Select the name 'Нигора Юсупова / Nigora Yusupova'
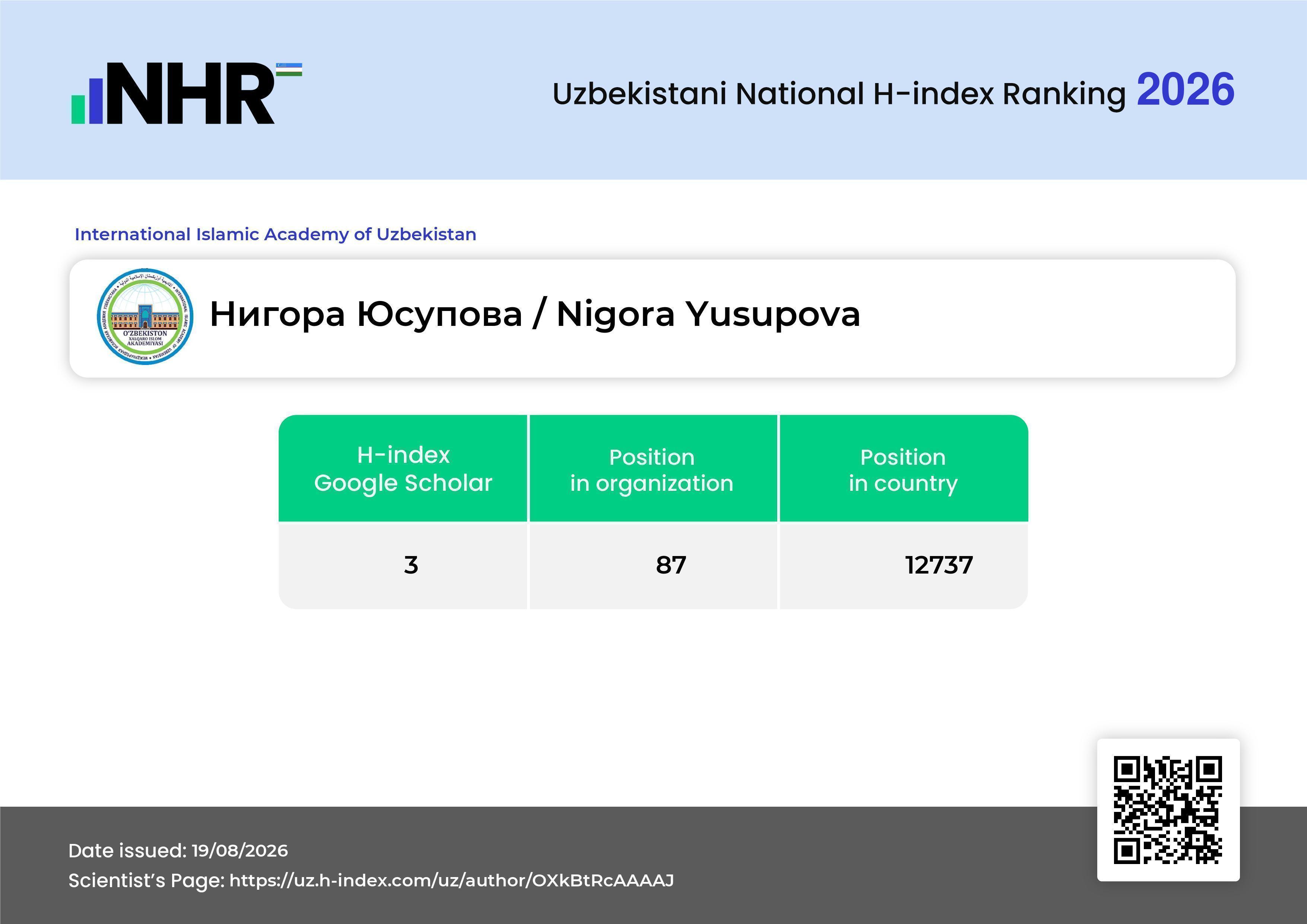Viewport: 1307px width, 924px height. pos(535,314)
